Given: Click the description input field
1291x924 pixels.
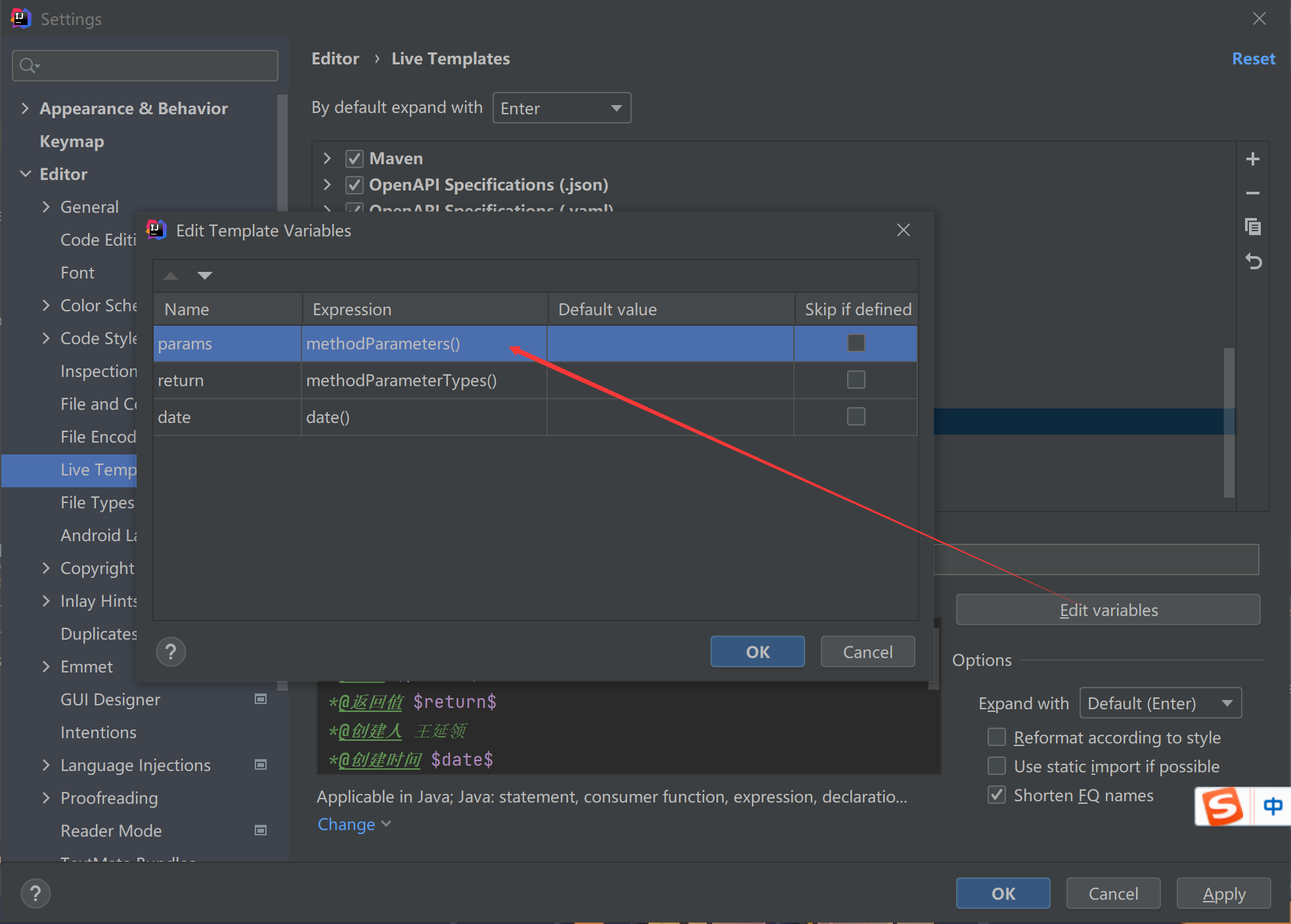Looking at the screenshot, I should 1096,560.
